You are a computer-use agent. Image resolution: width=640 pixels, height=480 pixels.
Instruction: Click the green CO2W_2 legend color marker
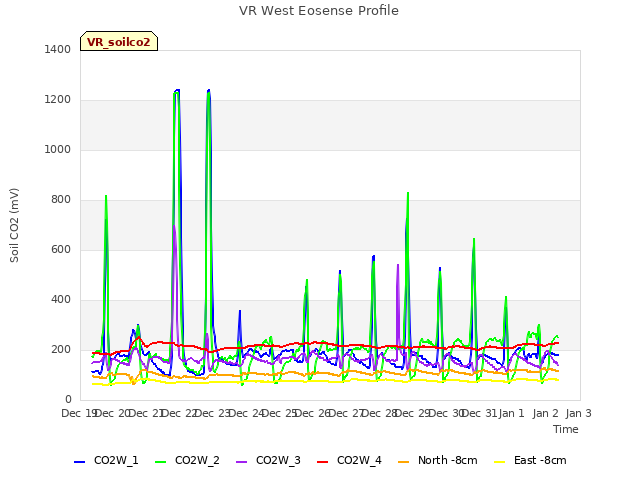tap(160, 462)
